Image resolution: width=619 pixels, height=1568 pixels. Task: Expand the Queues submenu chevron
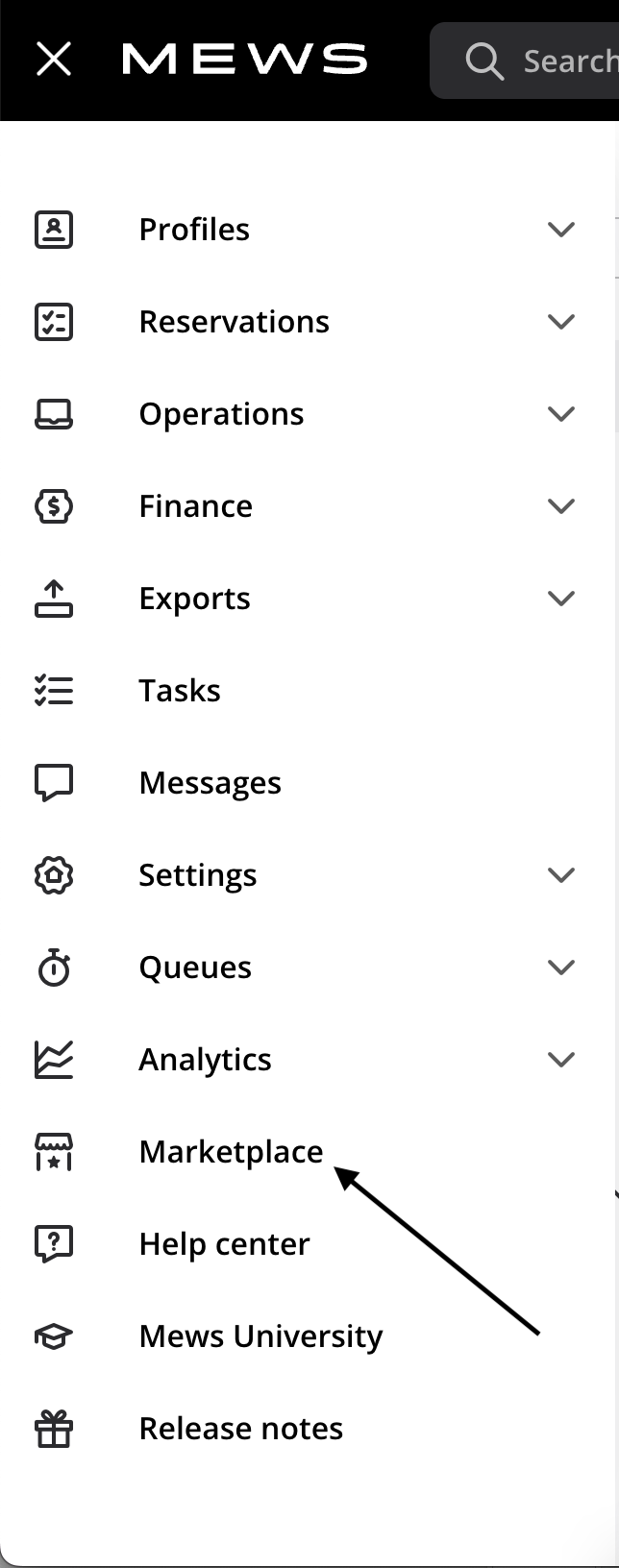(x=561, y=968)
